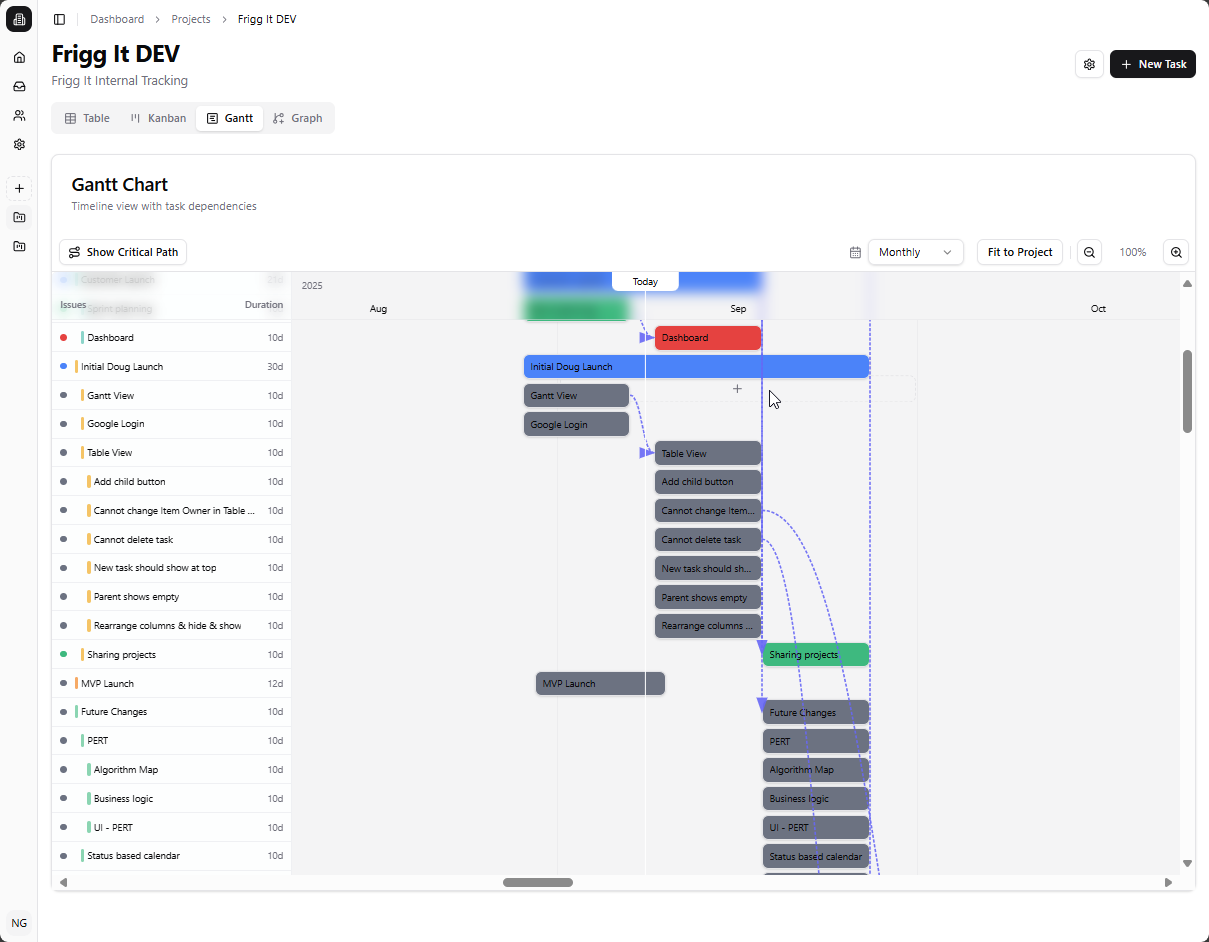Select the Future Changes task bar
The width and height of the screenshot is (1209, 942).
[x=816, y=713]
